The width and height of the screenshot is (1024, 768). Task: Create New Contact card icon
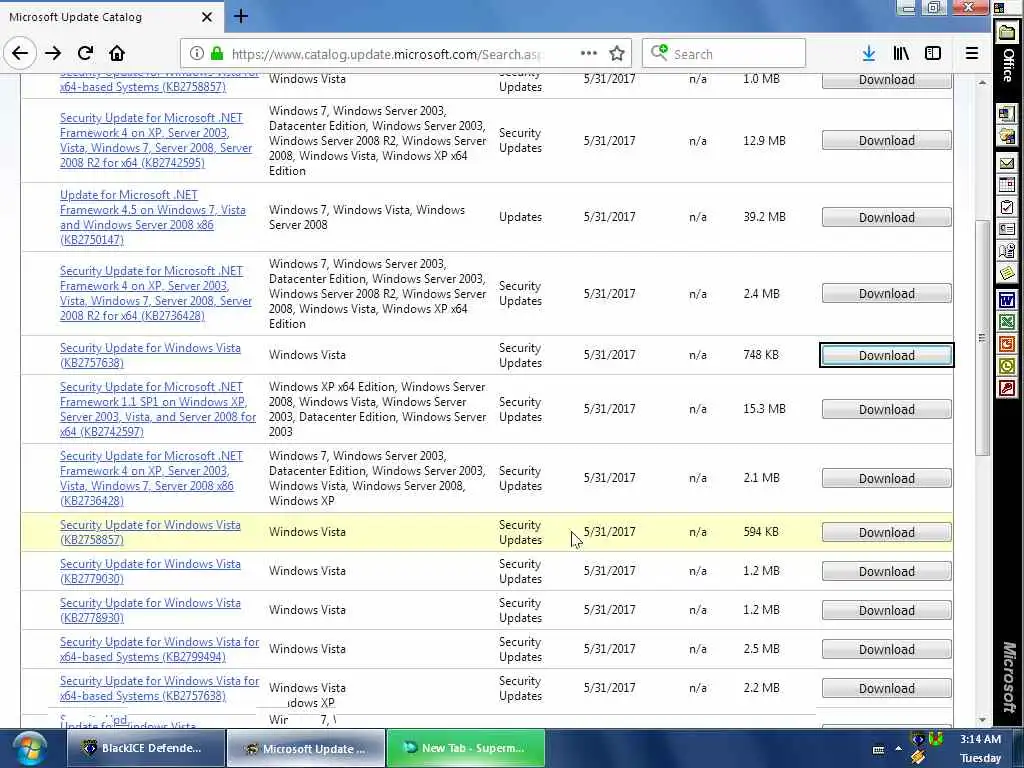click(1006, 229)
